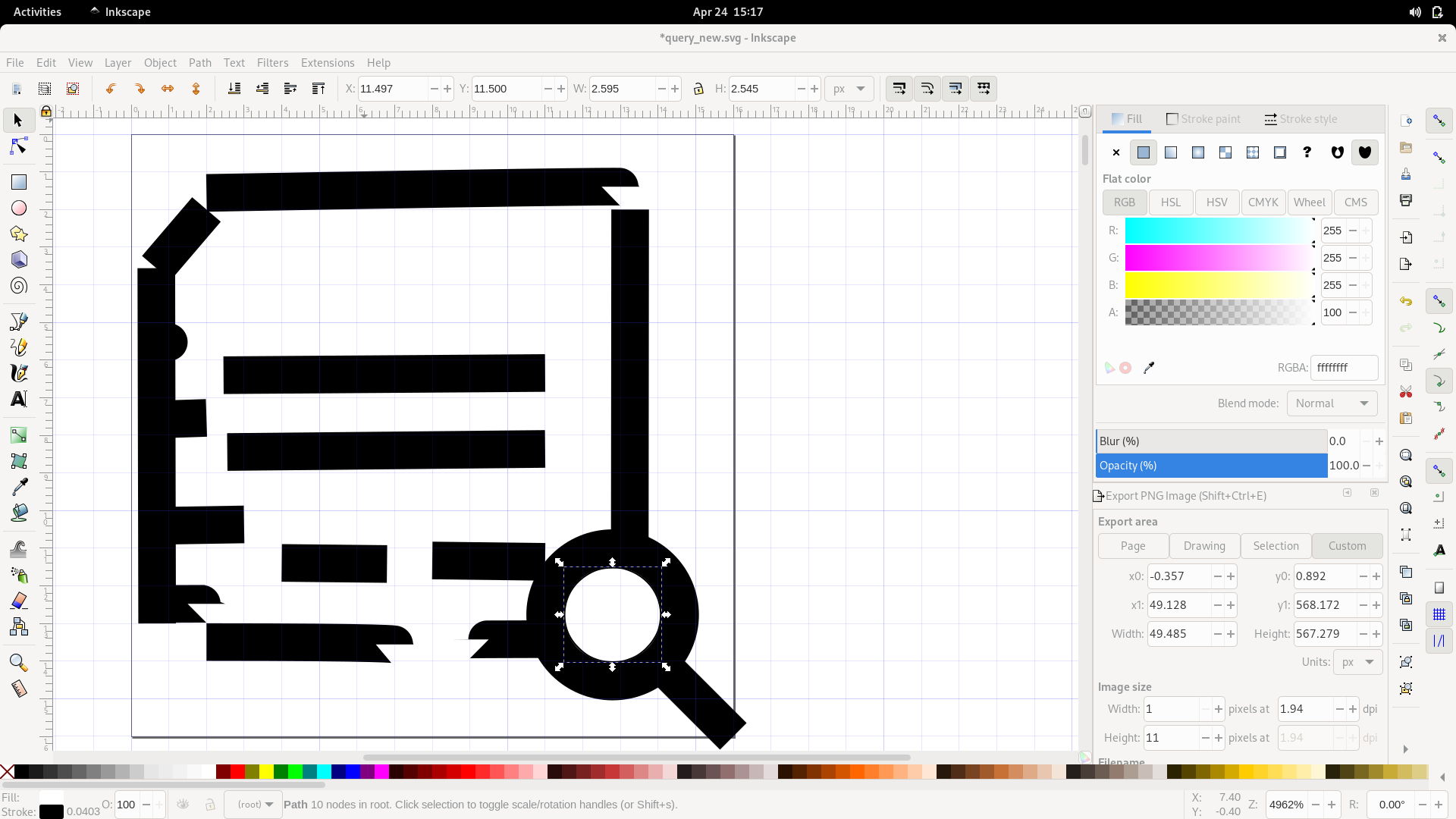Select the Text tool
The height and width of the screenshot is (819, 1456).
(18, 399)
